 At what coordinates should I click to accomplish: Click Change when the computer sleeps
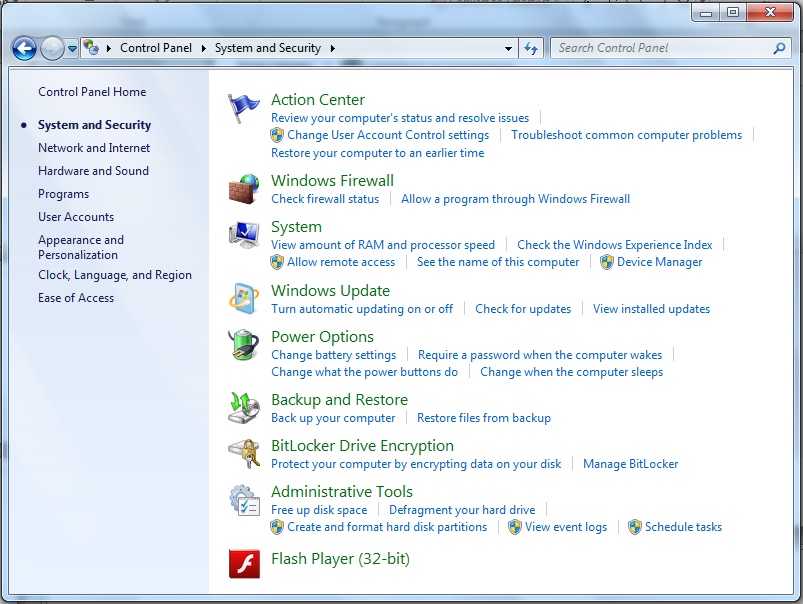click(x=572, y=372)
